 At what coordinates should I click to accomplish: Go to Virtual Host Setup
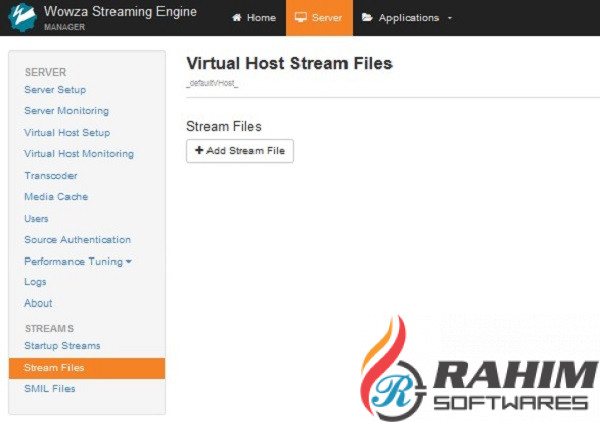[67, 133]
